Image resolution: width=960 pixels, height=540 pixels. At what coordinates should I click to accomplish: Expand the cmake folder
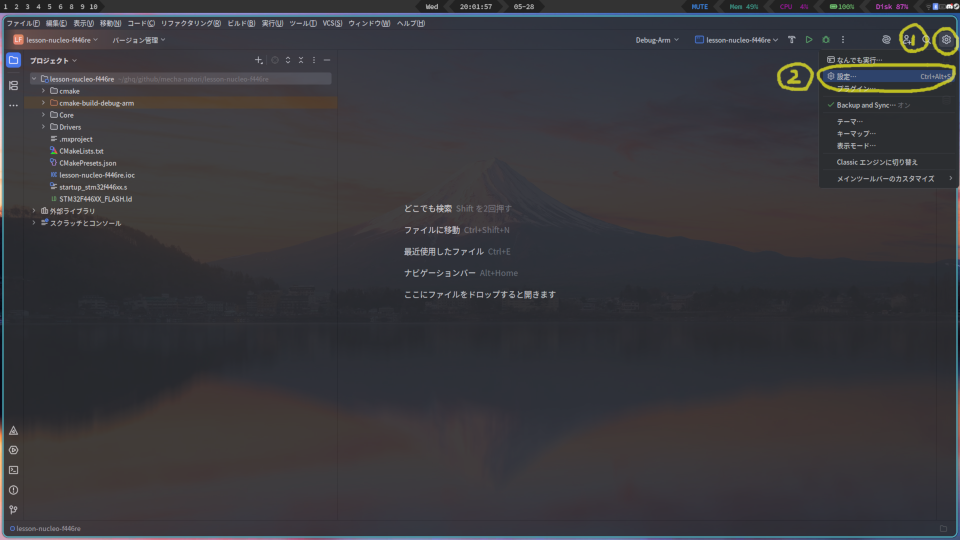(43, 91)
